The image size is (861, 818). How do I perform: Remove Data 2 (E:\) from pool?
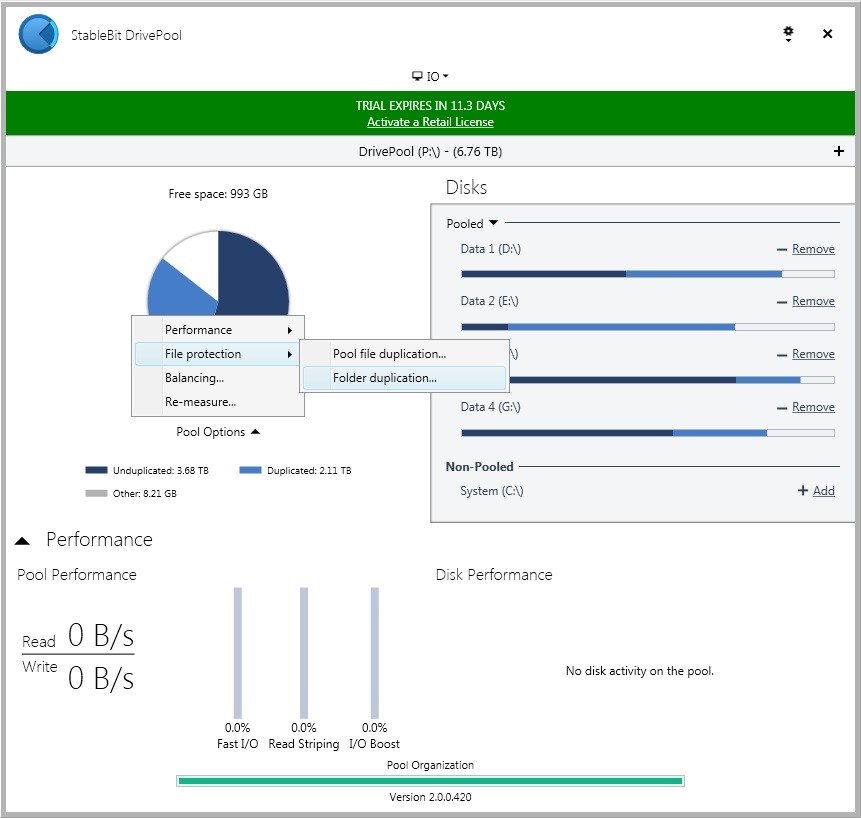tap(813, 301)
